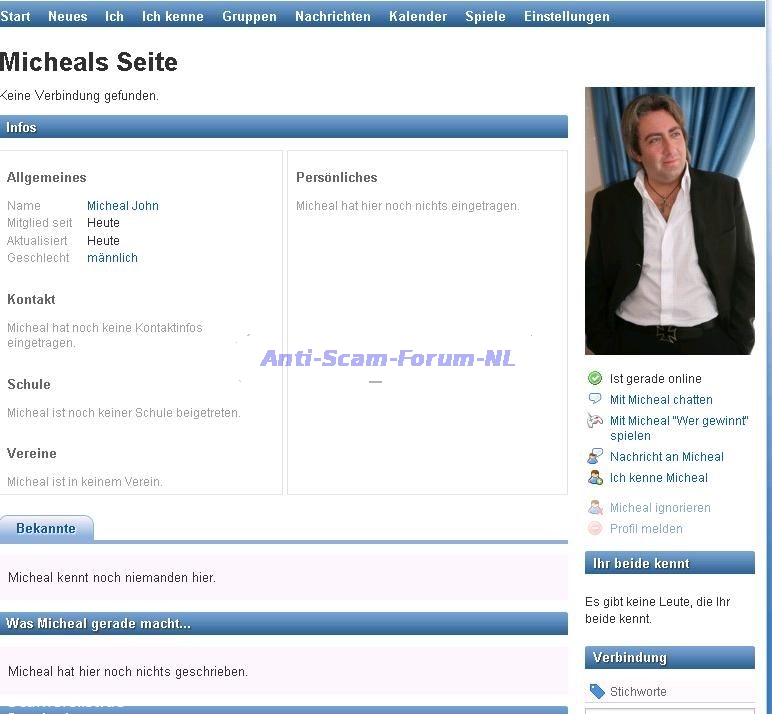
Task: Click the blue tag icon beside Stichworte
Action: pyautogui.click(x=597, y=691)
